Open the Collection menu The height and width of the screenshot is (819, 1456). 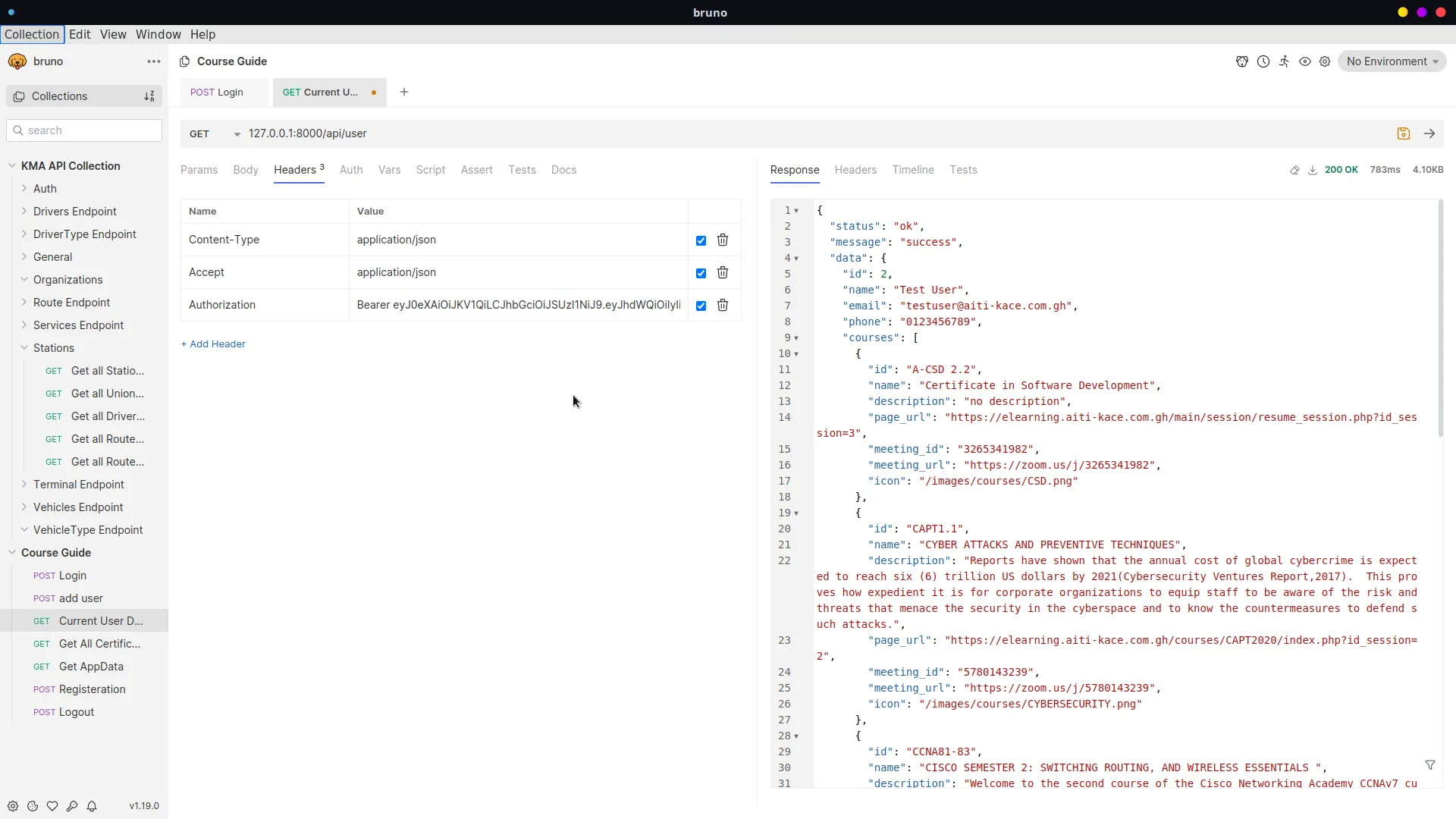pyautogui.click(x=33, y=34)
